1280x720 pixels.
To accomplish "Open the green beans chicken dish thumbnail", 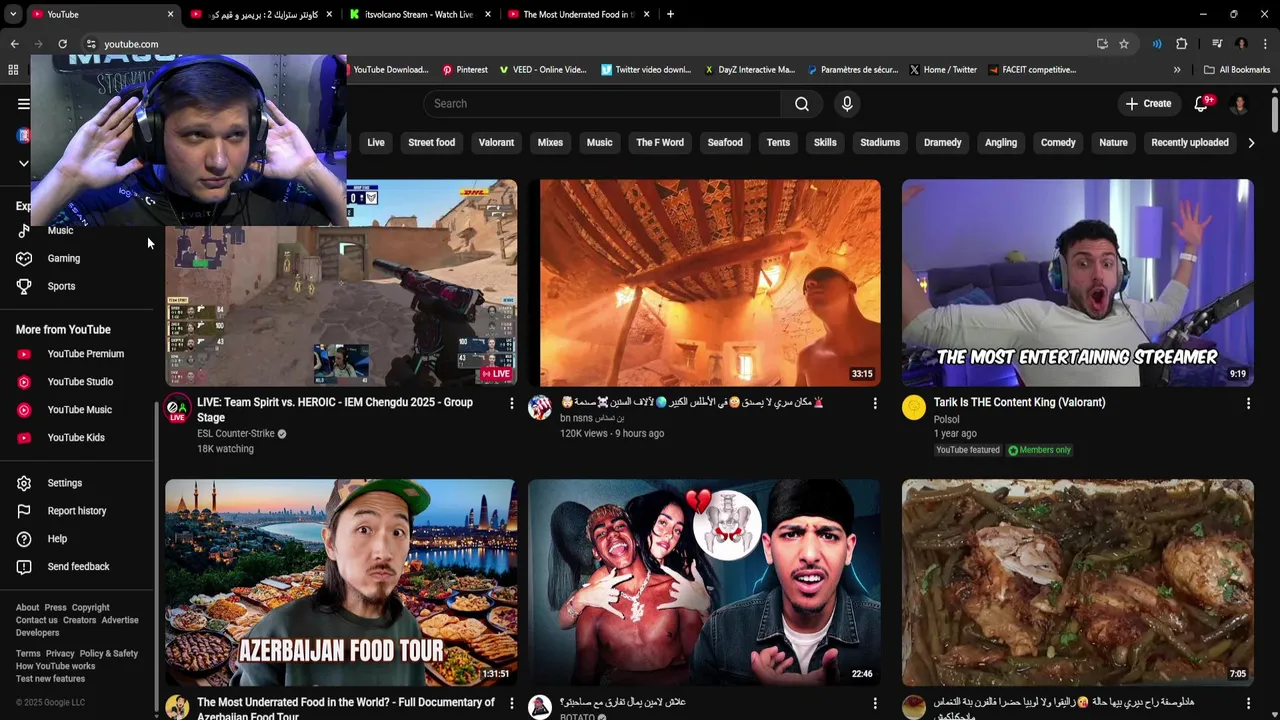I will coord(1077,583).
